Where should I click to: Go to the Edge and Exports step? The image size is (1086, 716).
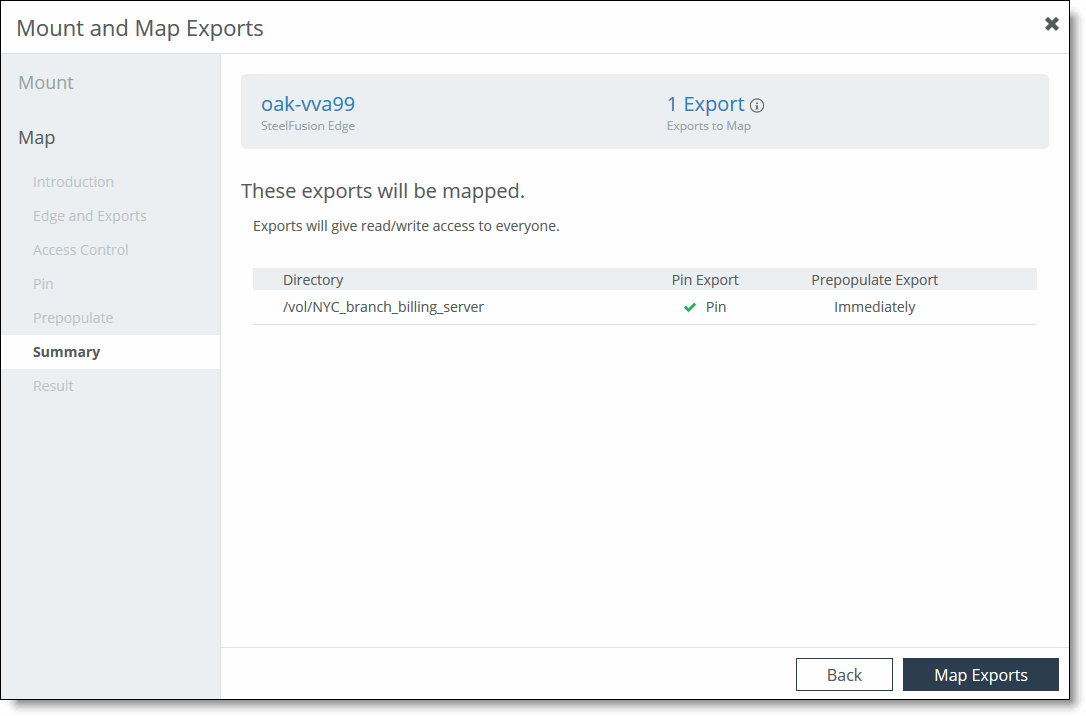click(x=90, y=216)
